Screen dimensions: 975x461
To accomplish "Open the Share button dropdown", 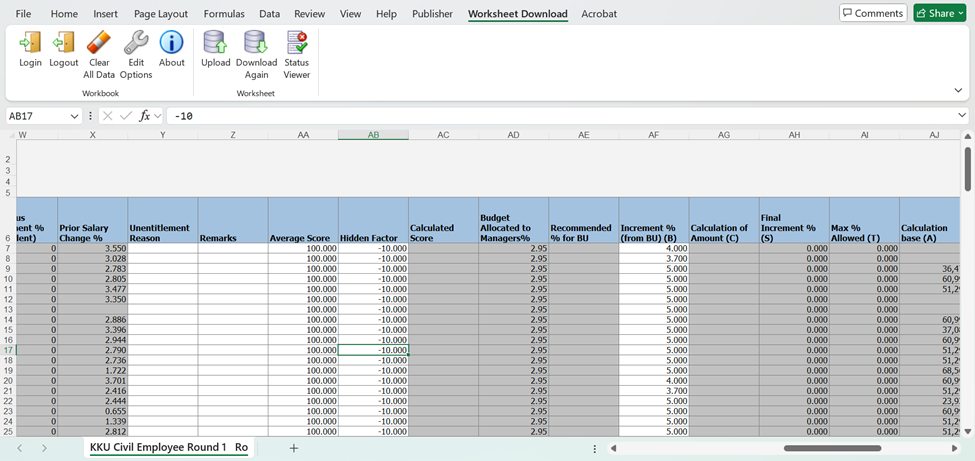I will [960, 13].
